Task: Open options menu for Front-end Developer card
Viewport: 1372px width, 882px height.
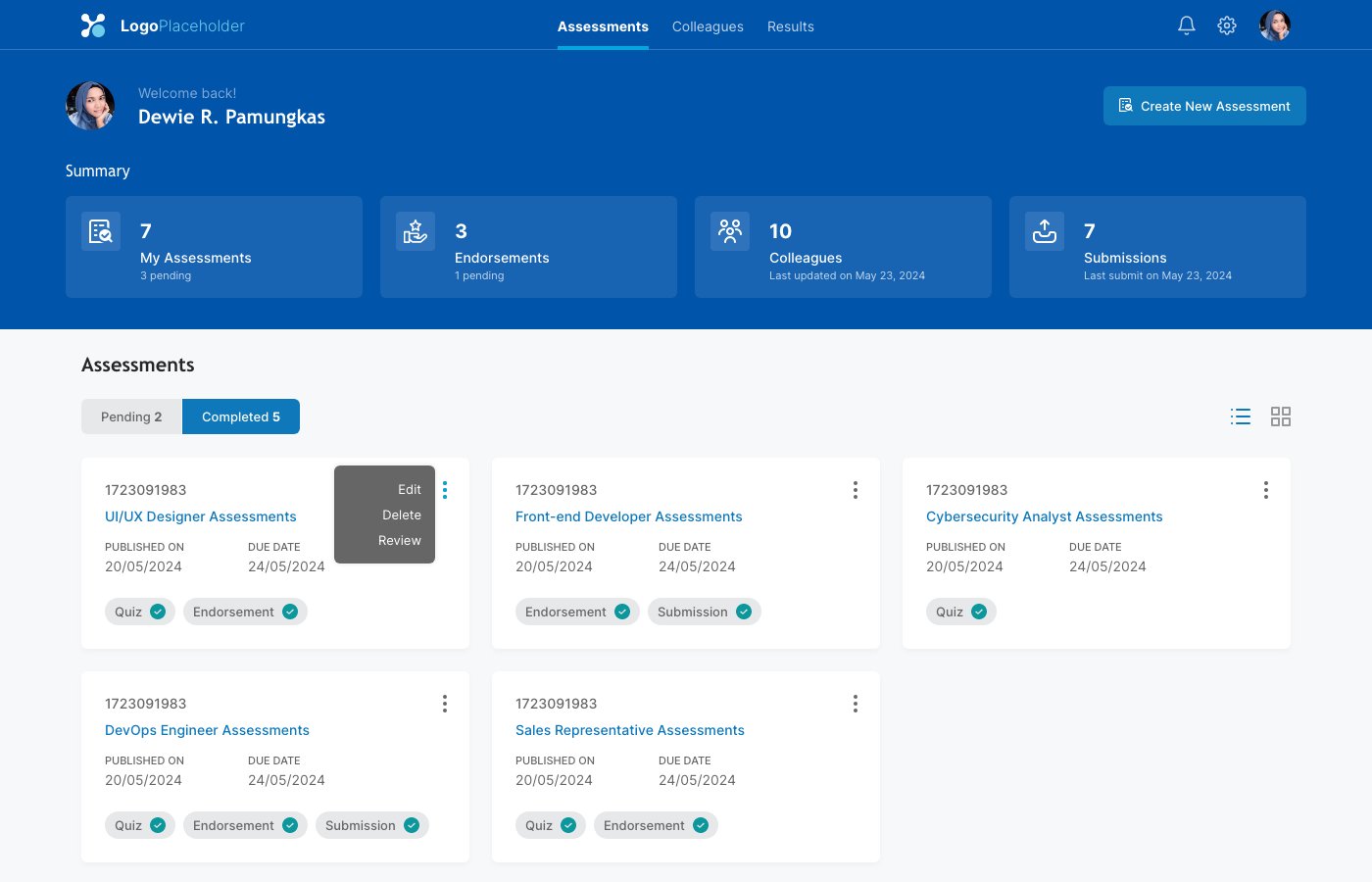Action: pyautogui.click(x=856, y=490)
